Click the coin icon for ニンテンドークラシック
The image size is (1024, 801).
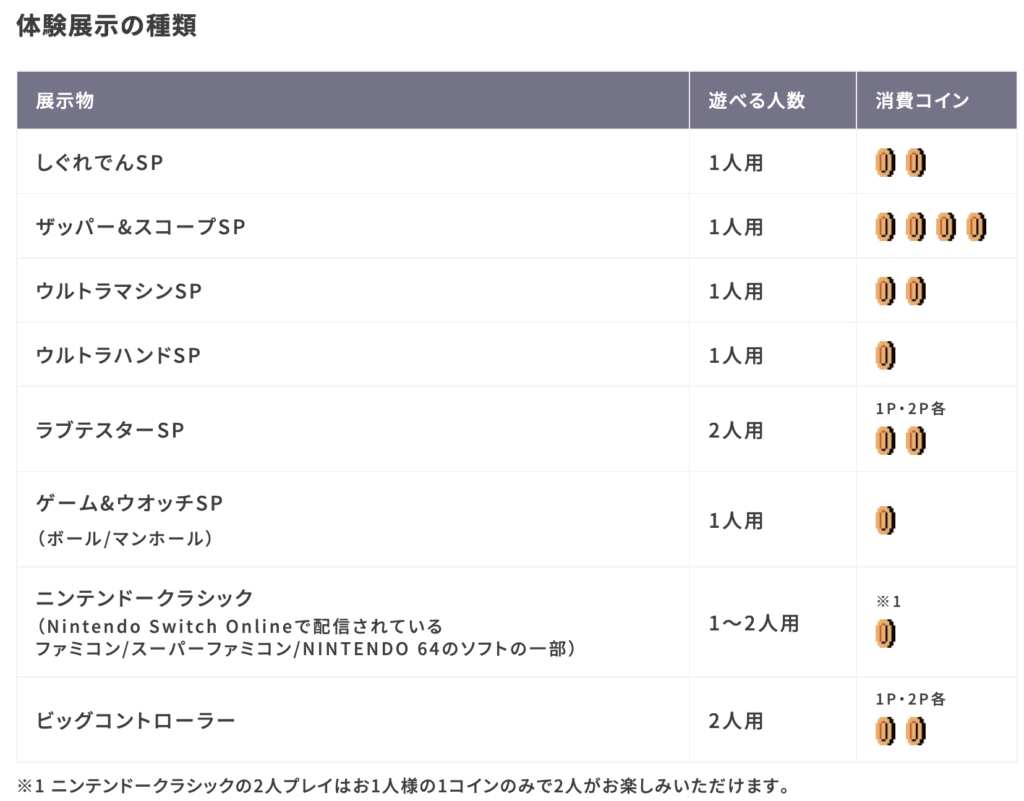885,633
